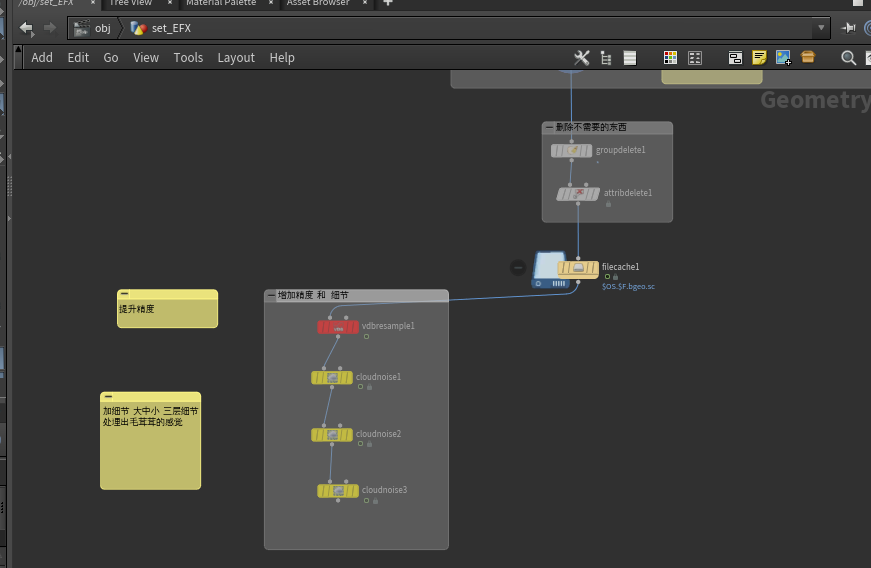Screen dimensions: 871x568
Task: Toggle the green flag under vdbresample1
Action: tap(366, 336)
